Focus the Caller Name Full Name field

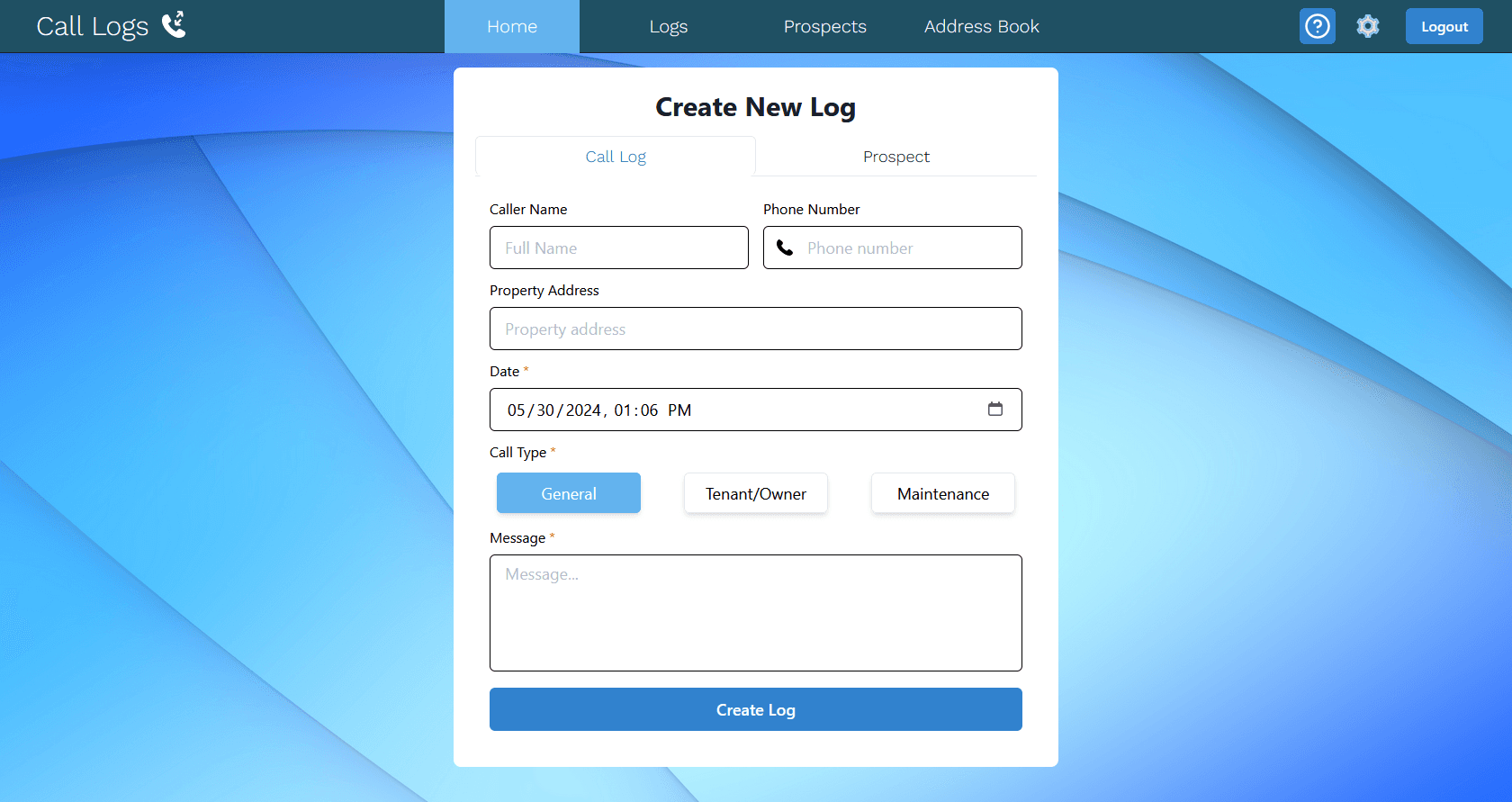619,248
